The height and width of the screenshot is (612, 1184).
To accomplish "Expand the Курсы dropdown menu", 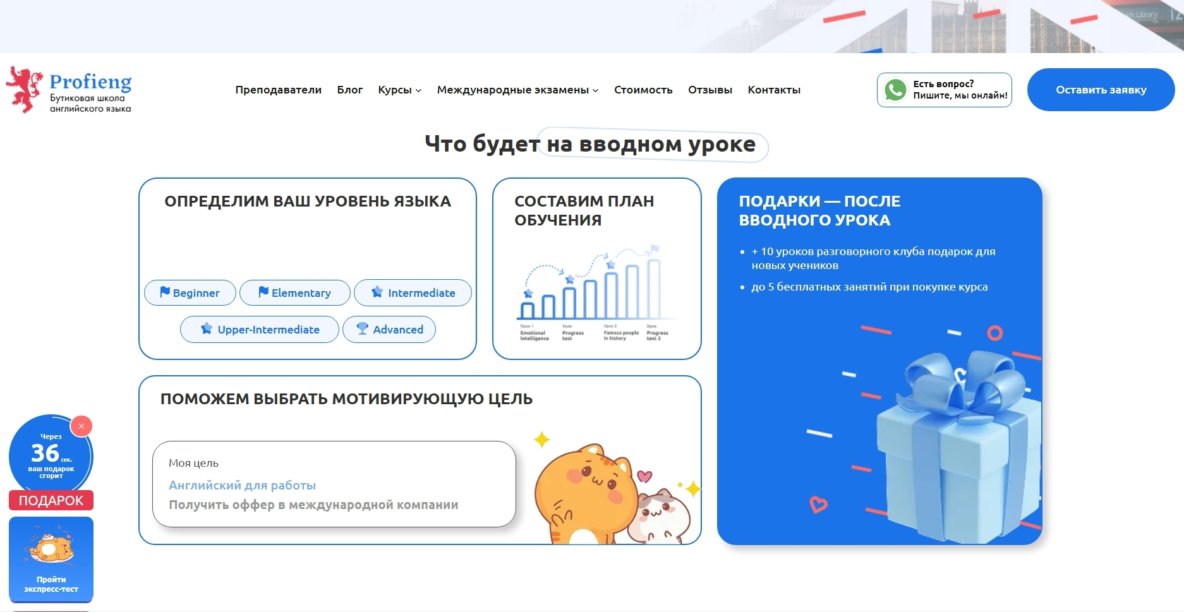I will coord(399,90).
